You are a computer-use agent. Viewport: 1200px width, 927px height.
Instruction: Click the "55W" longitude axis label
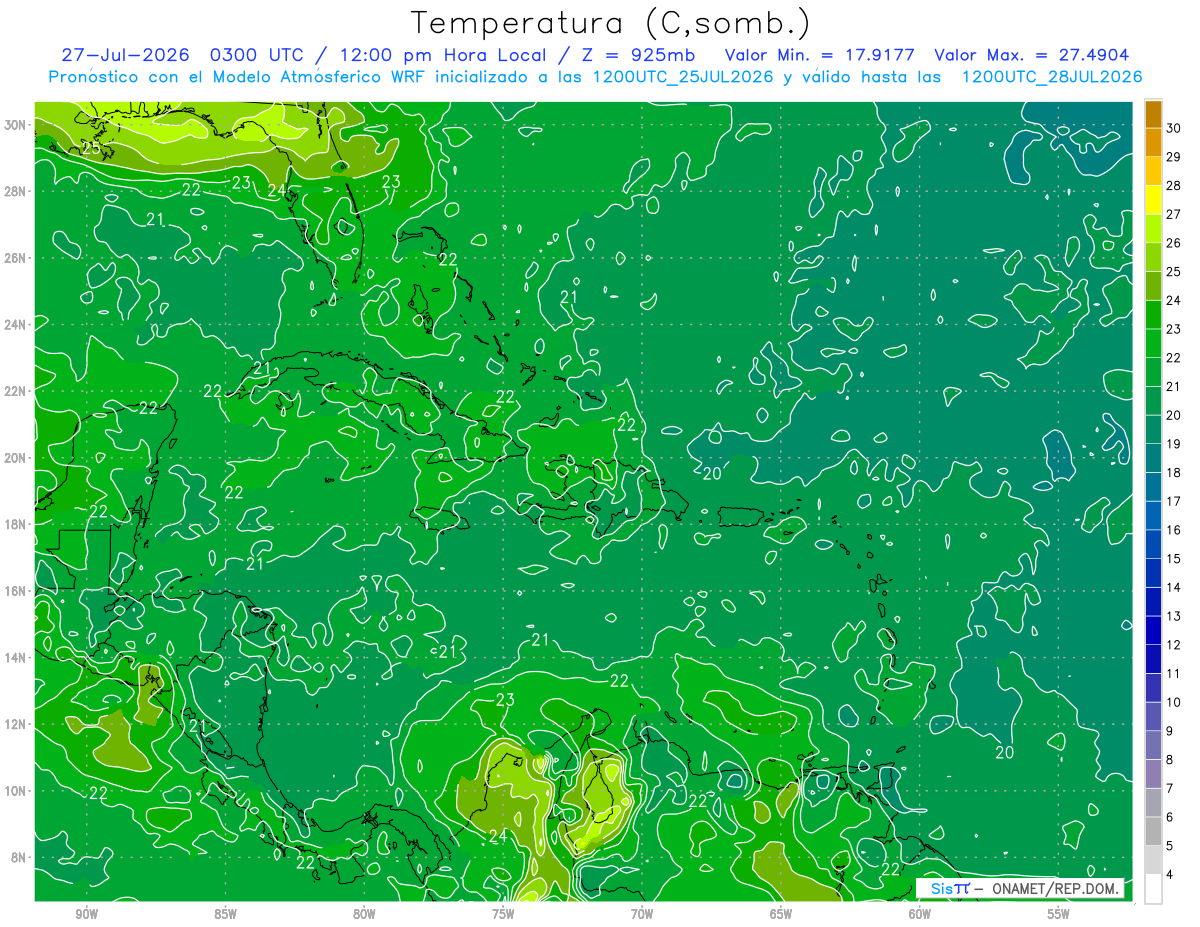click(1059, 914)
